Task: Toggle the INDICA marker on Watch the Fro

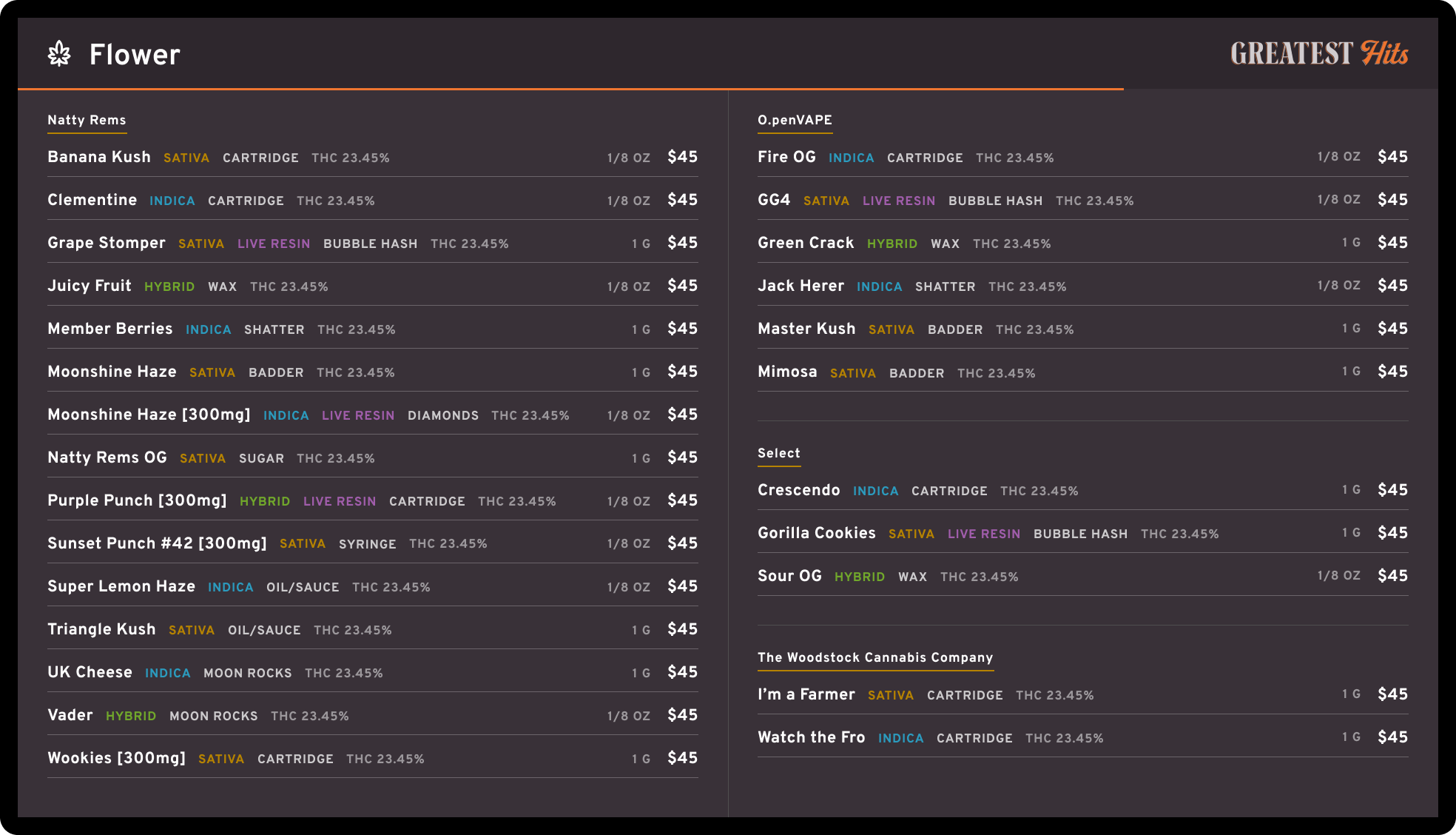Action: tap(900, 738)
